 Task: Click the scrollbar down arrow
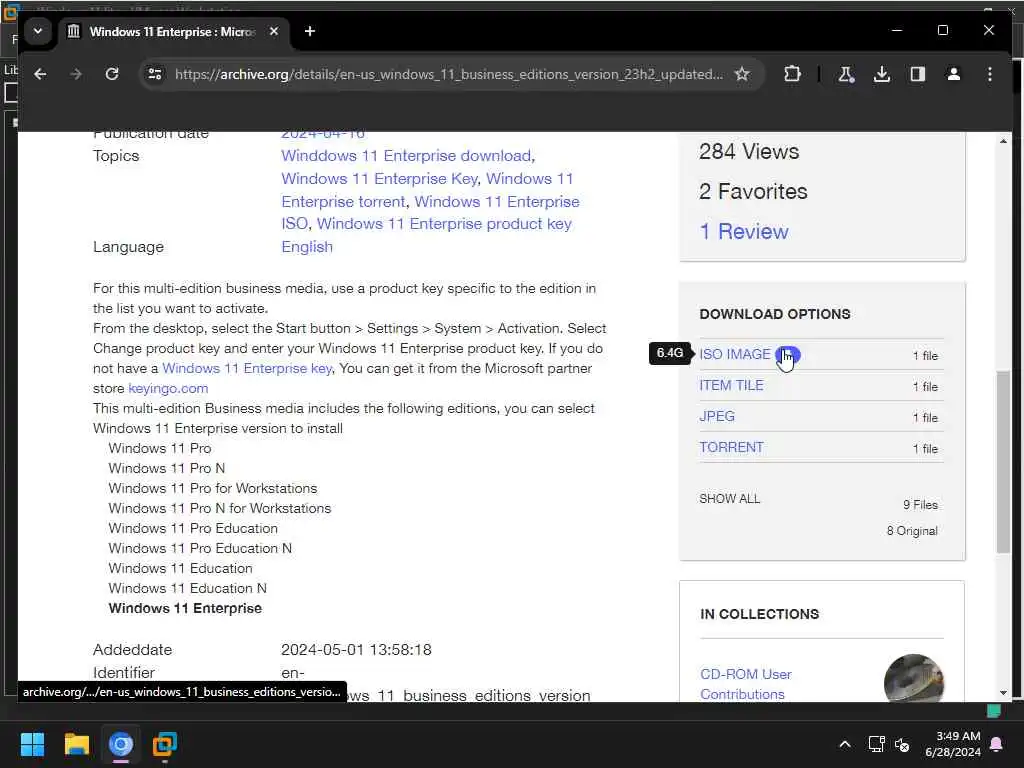tap(1003, 693)
